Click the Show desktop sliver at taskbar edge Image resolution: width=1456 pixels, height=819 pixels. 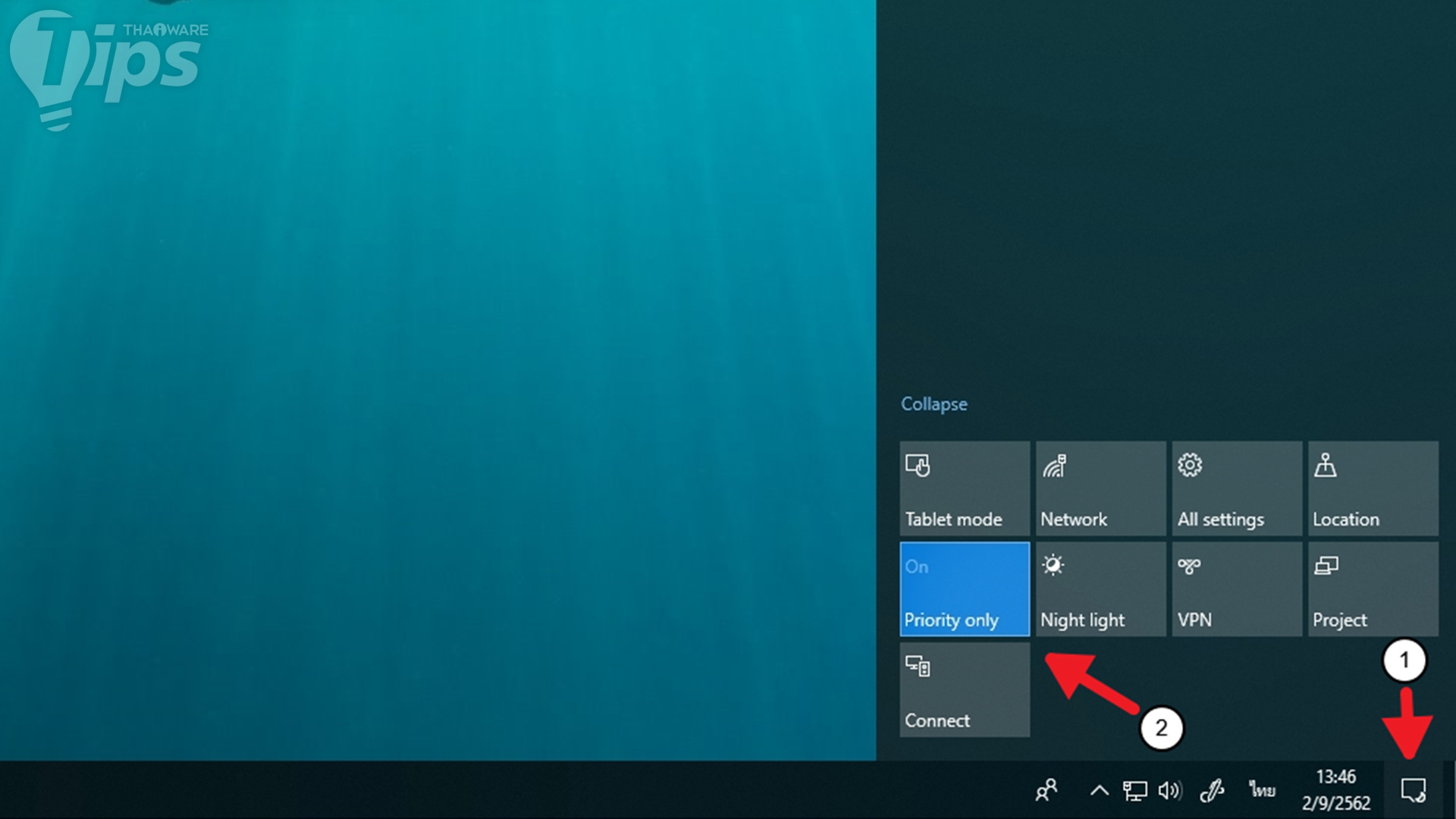pos(1452,790)
